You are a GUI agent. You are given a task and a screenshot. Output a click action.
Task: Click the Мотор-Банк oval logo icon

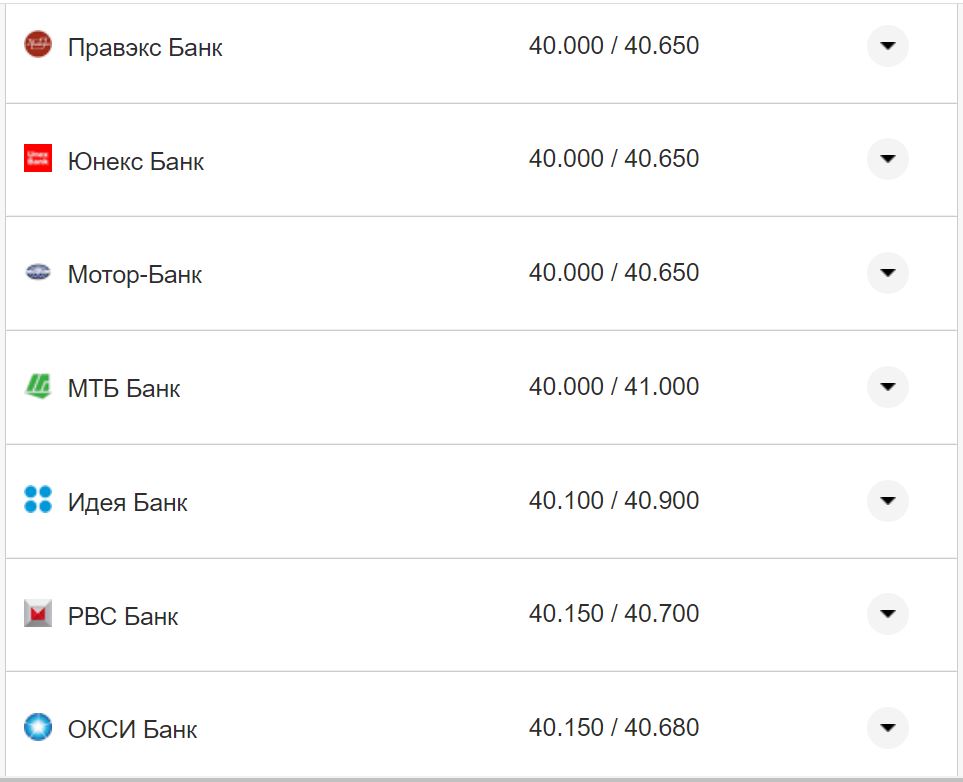point(38,272)
